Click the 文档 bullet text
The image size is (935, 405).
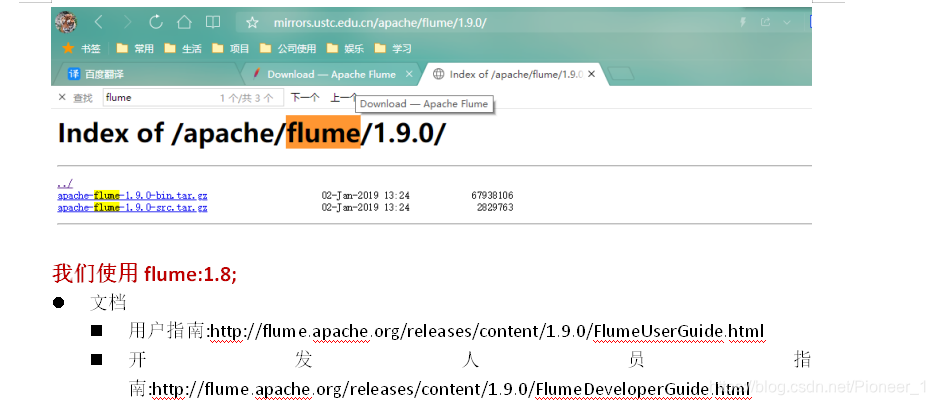coord(108,302)
